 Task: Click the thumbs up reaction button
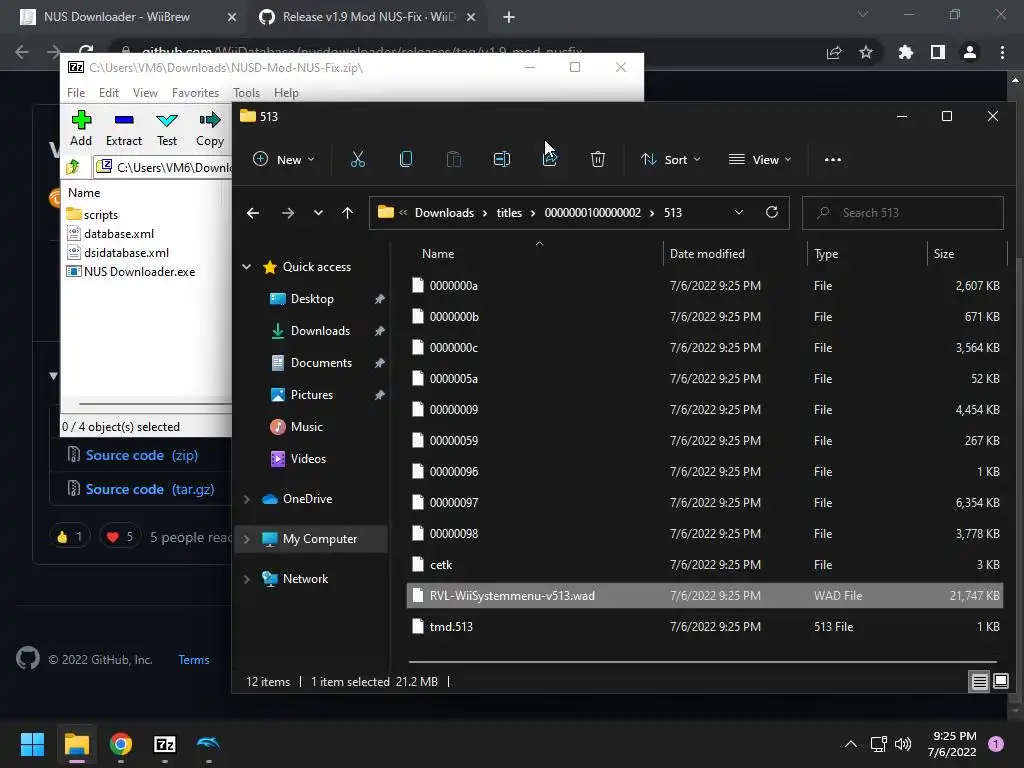coord(70,537)
